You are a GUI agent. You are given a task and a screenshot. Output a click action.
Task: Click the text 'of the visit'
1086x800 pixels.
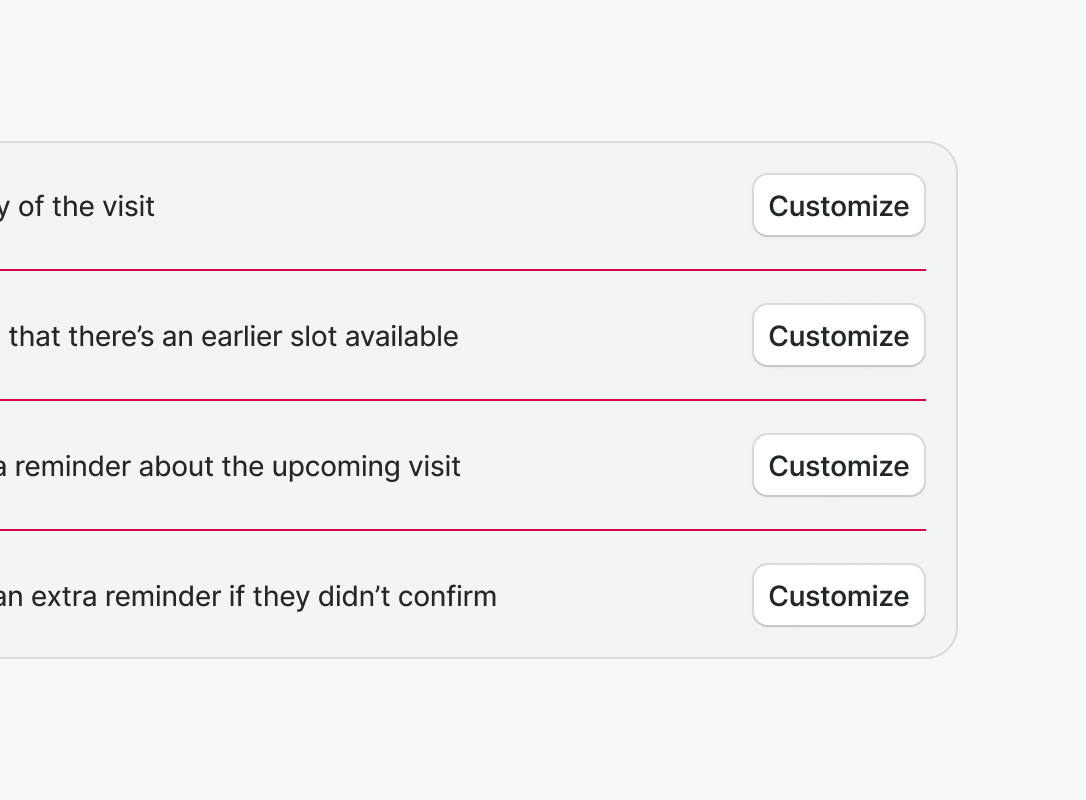point(86,207)
